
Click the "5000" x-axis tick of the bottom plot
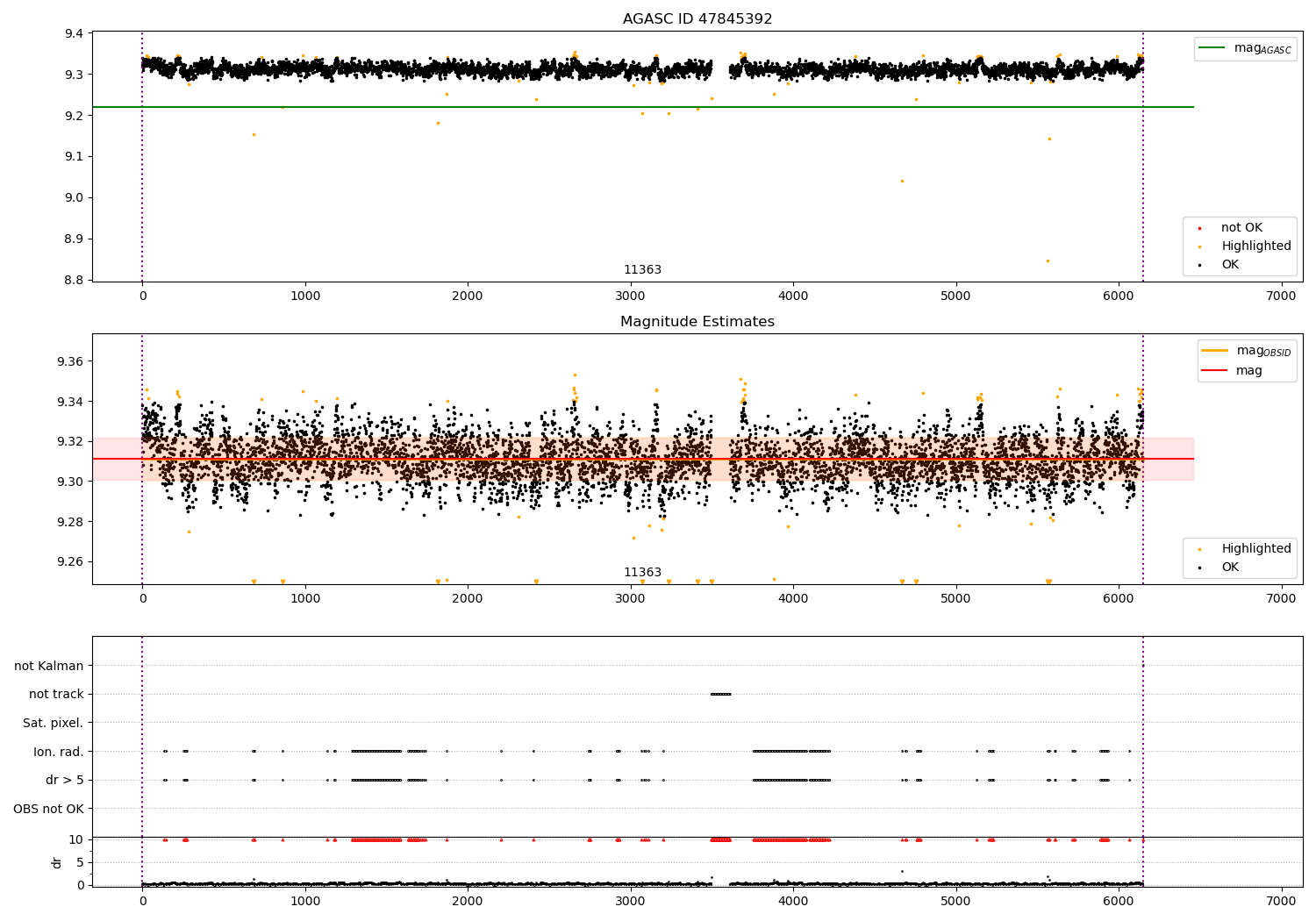pos(955,902)
